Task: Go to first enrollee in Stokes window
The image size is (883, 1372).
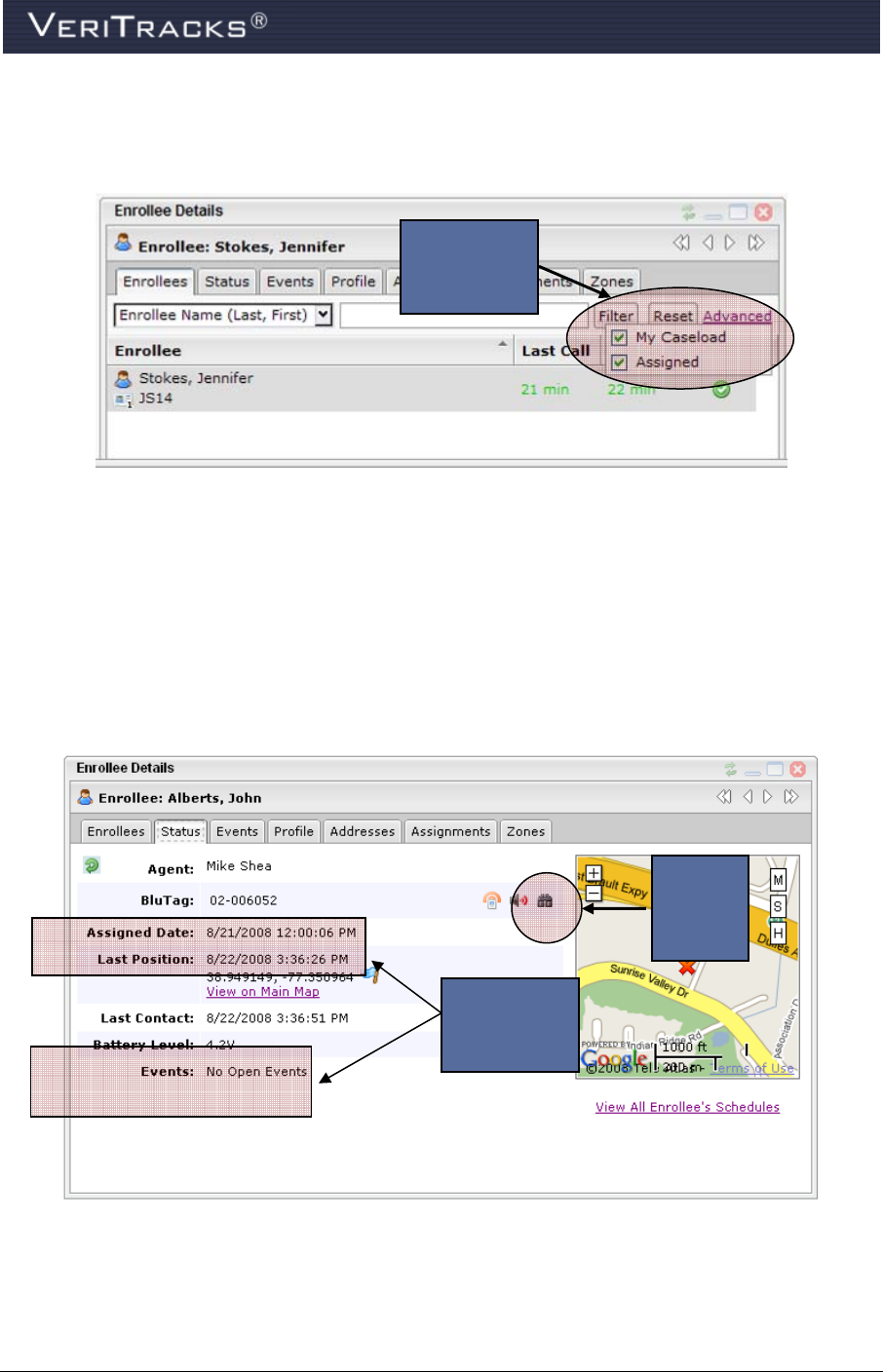Action: pyautogui.click(x=681, y=243)
